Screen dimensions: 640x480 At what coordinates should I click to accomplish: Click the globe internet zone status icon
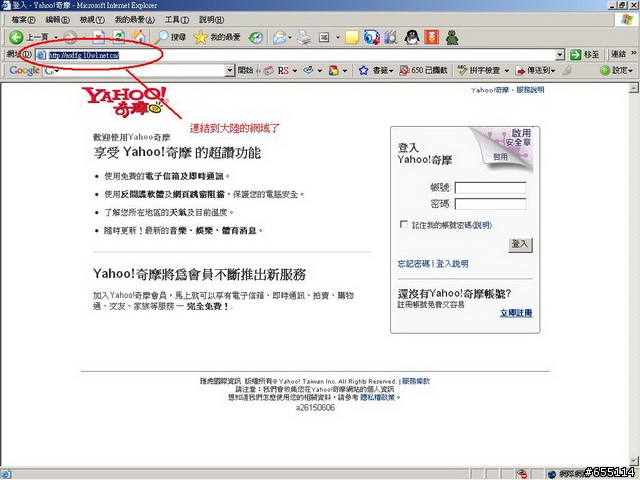[552, 474]
